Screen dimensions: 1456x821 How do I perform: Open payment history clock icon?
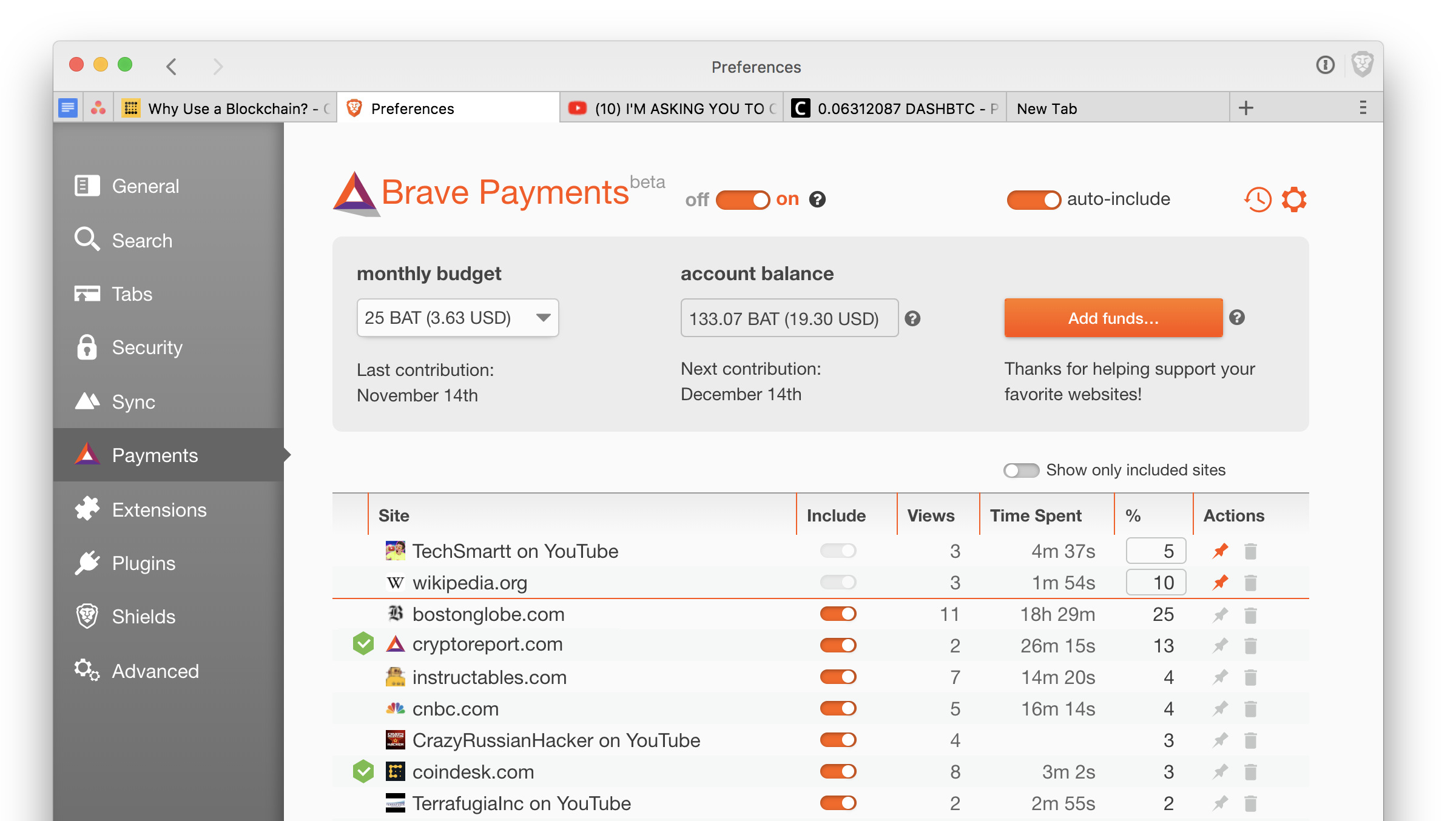pyautogui.click(x=1258, y=199)
